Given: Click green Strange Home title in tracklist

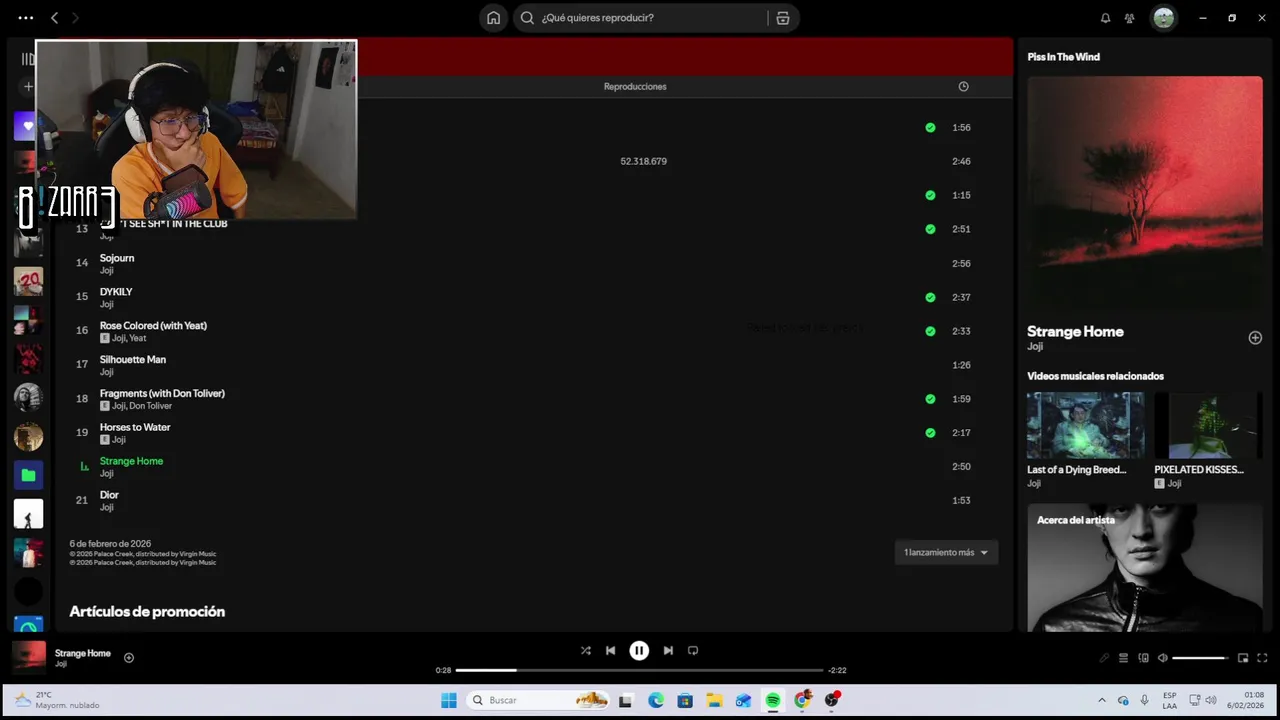Looking at the screenshot, I should 131,461.
